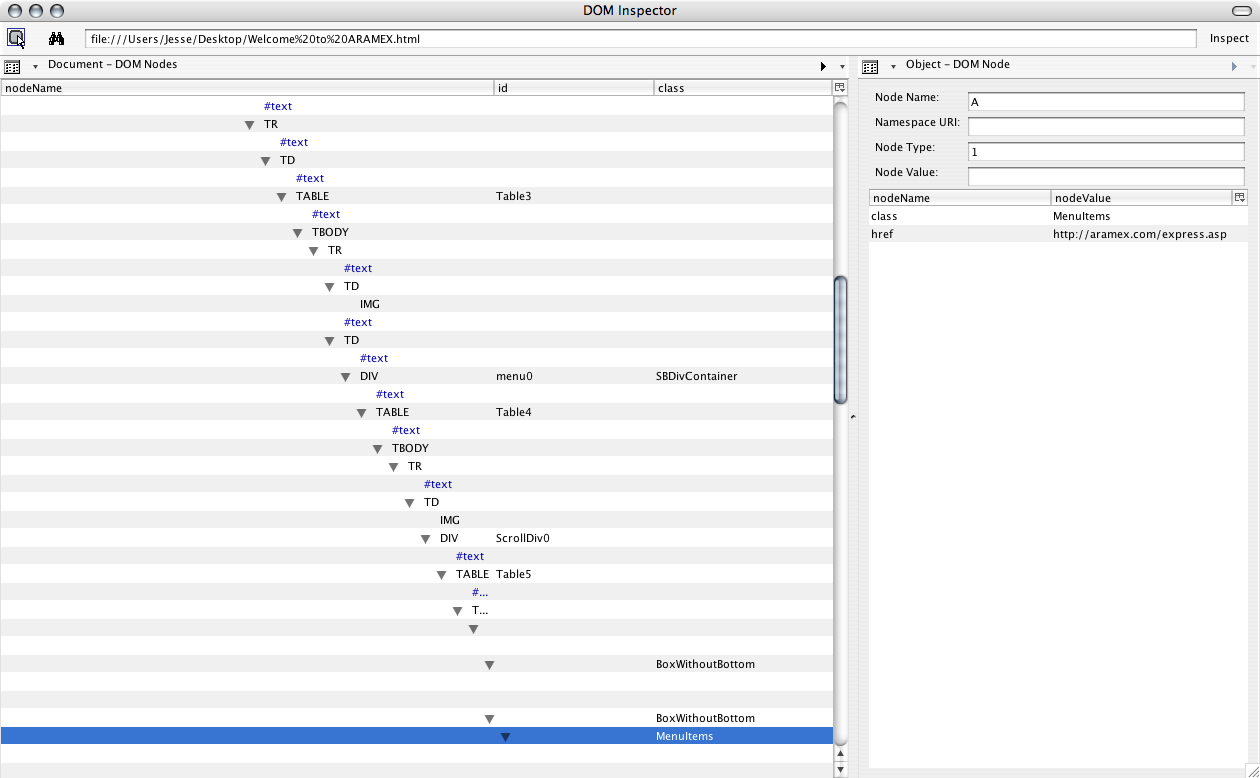Screen dimensions: 1260x778
Task: Click the splitter grippy between the two panes
Action: (x=852, y=417)
